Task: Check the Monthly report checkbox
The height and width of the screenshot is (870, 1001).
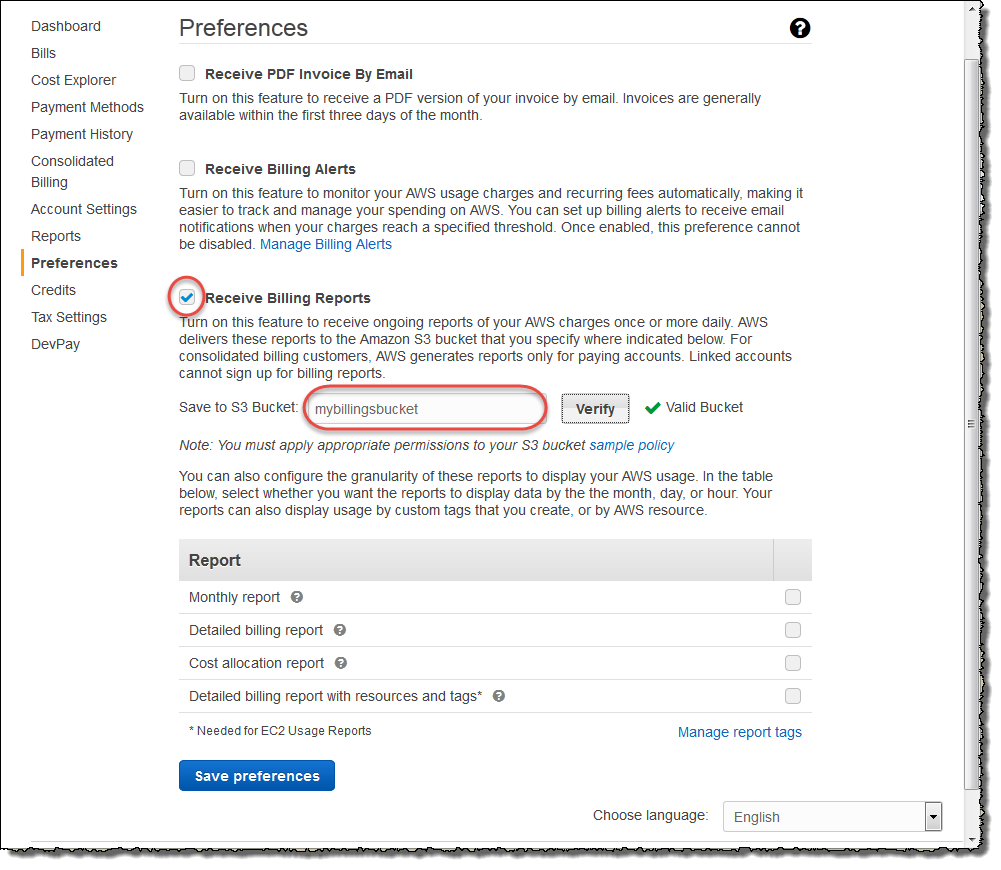Action: pos(793,597)
